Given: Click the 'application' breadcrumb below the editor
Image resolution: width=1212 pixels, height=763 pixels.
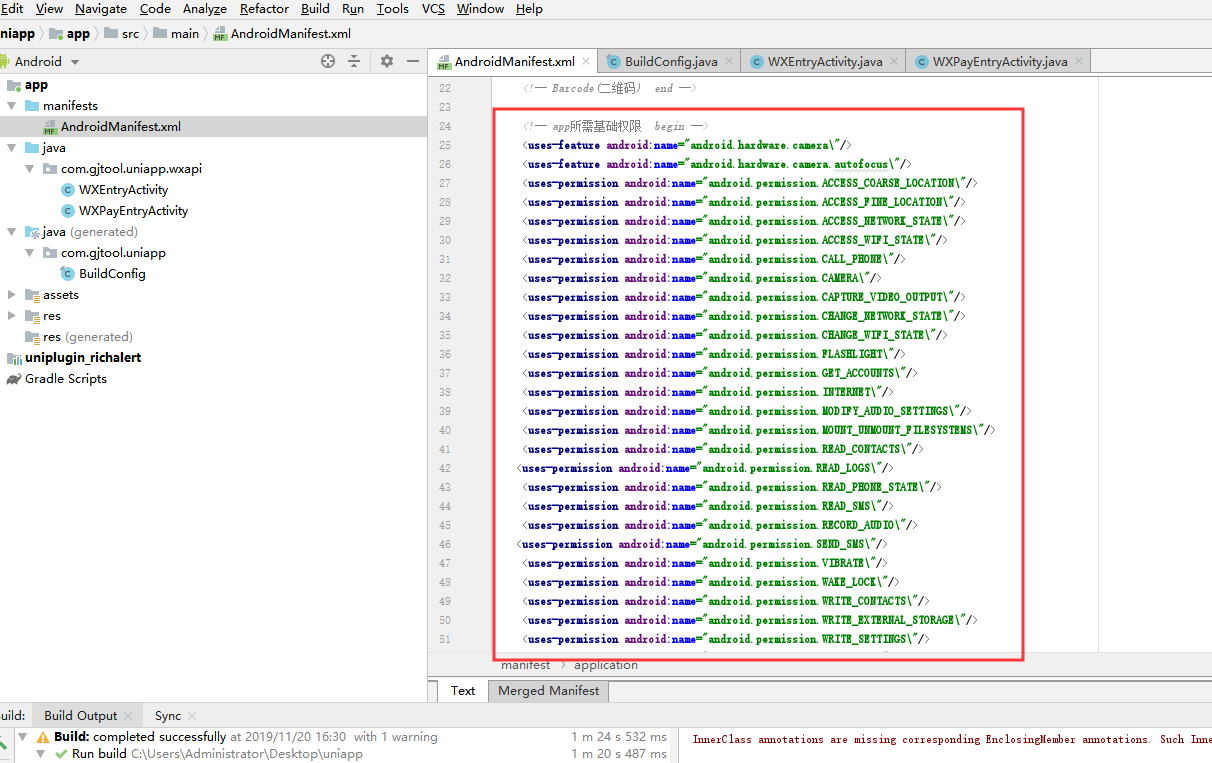Looking at the screenshot, I should pos(606,665).
